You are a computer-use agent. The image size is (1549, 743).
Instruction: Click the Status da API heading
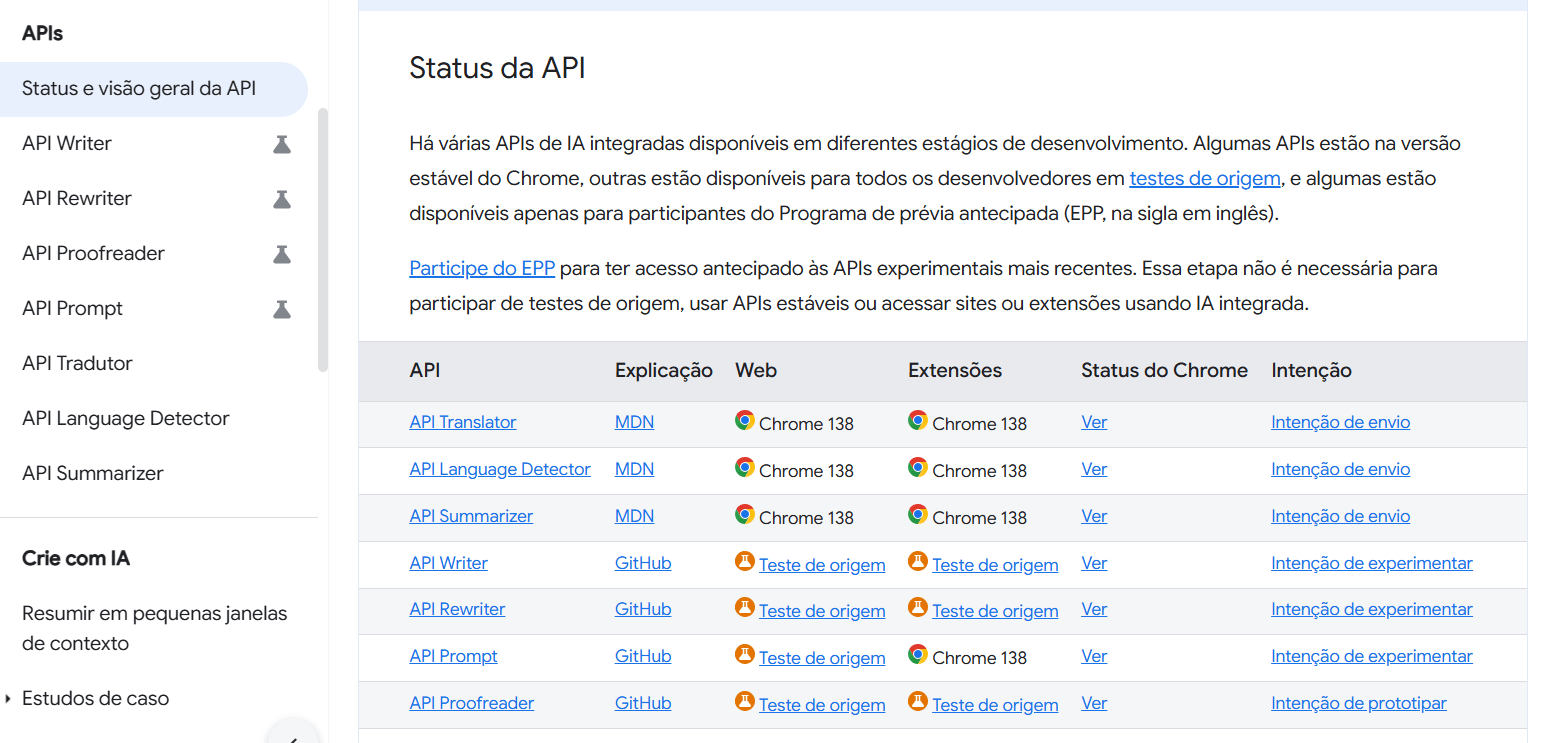[497, 68]
